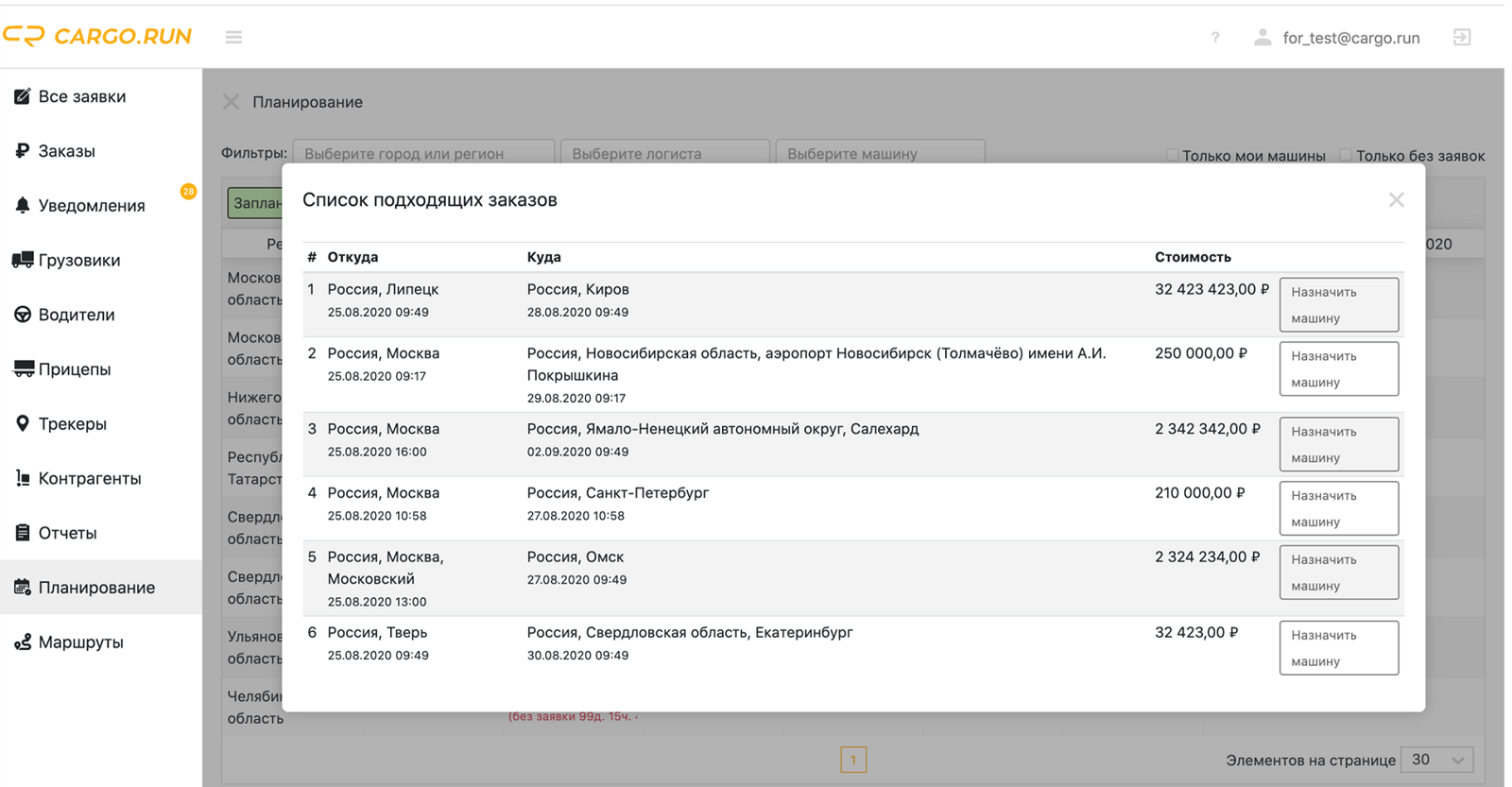Click the location pin icon for Трекеры
1512x787 pixels.
[23, 423]
